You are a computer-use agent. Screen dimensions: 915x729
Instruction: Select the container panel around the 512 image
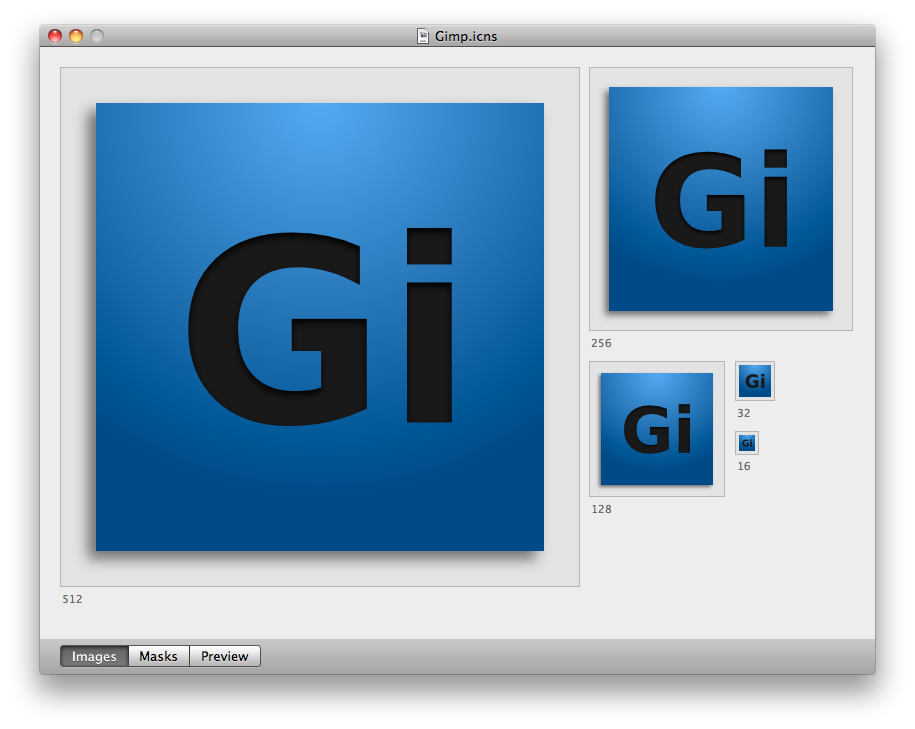320,85
